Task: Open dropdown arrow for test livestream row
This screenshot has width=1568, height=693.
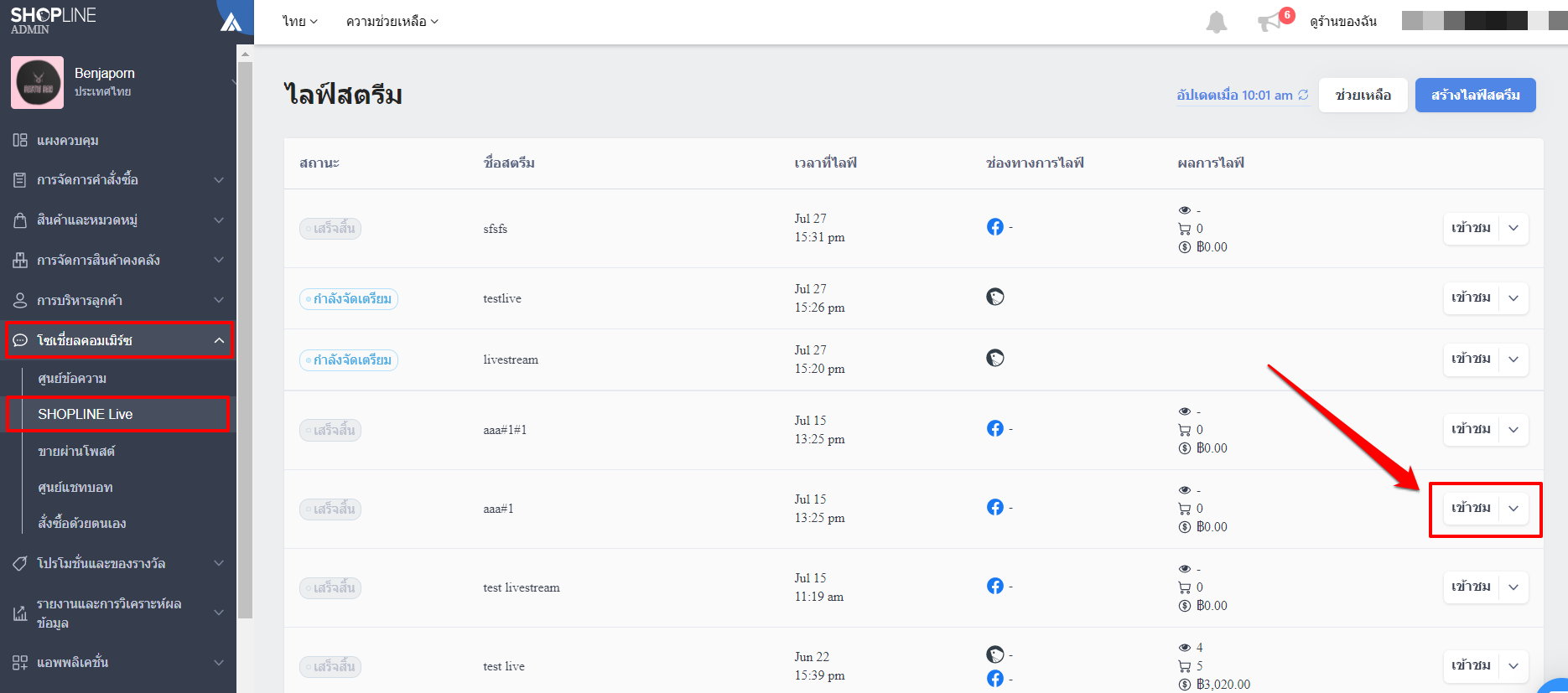Action: click(x=1513, y=587)
